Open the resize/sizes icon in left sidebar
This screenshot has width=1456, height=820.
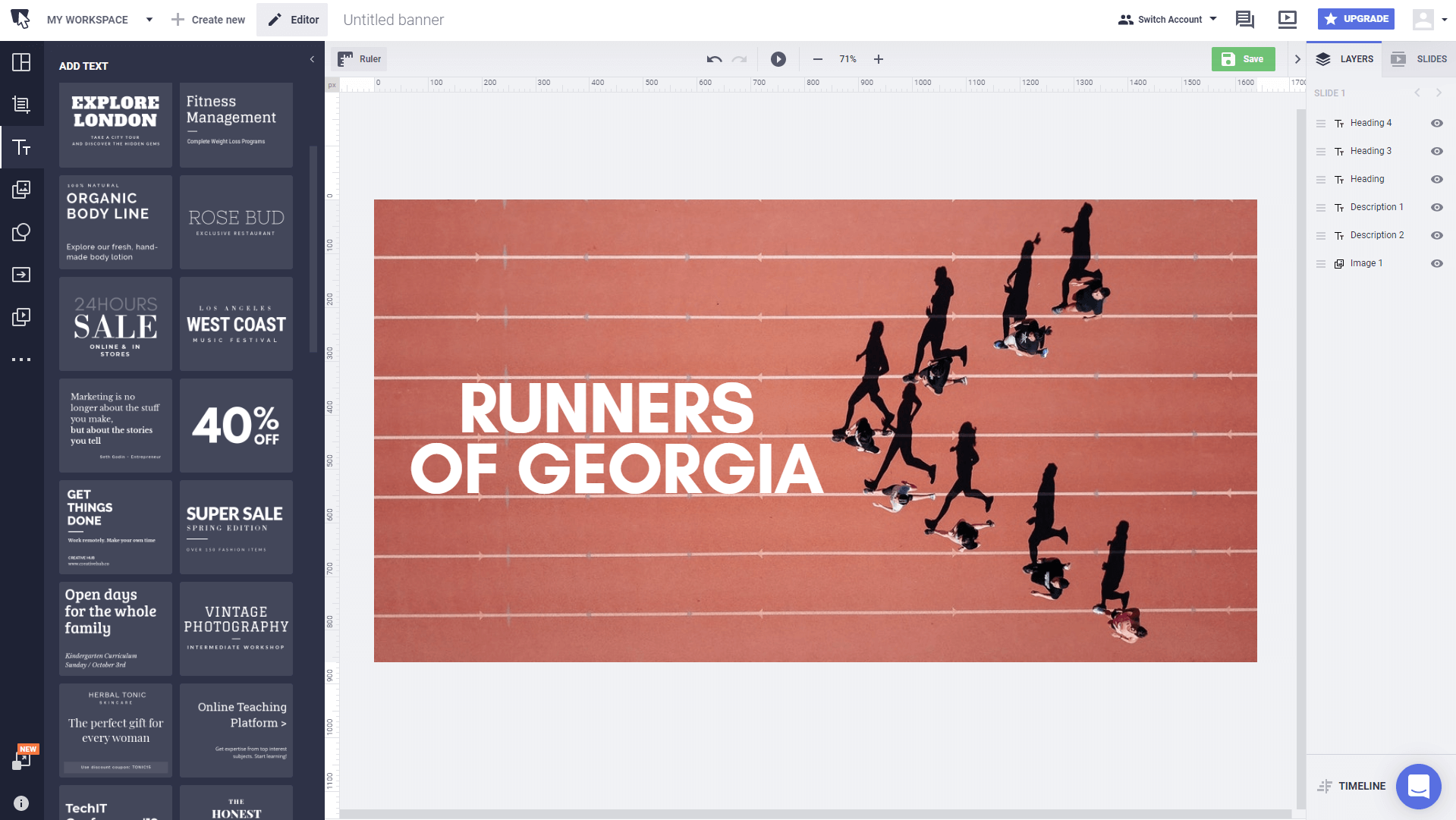click(x=21, y=105)
